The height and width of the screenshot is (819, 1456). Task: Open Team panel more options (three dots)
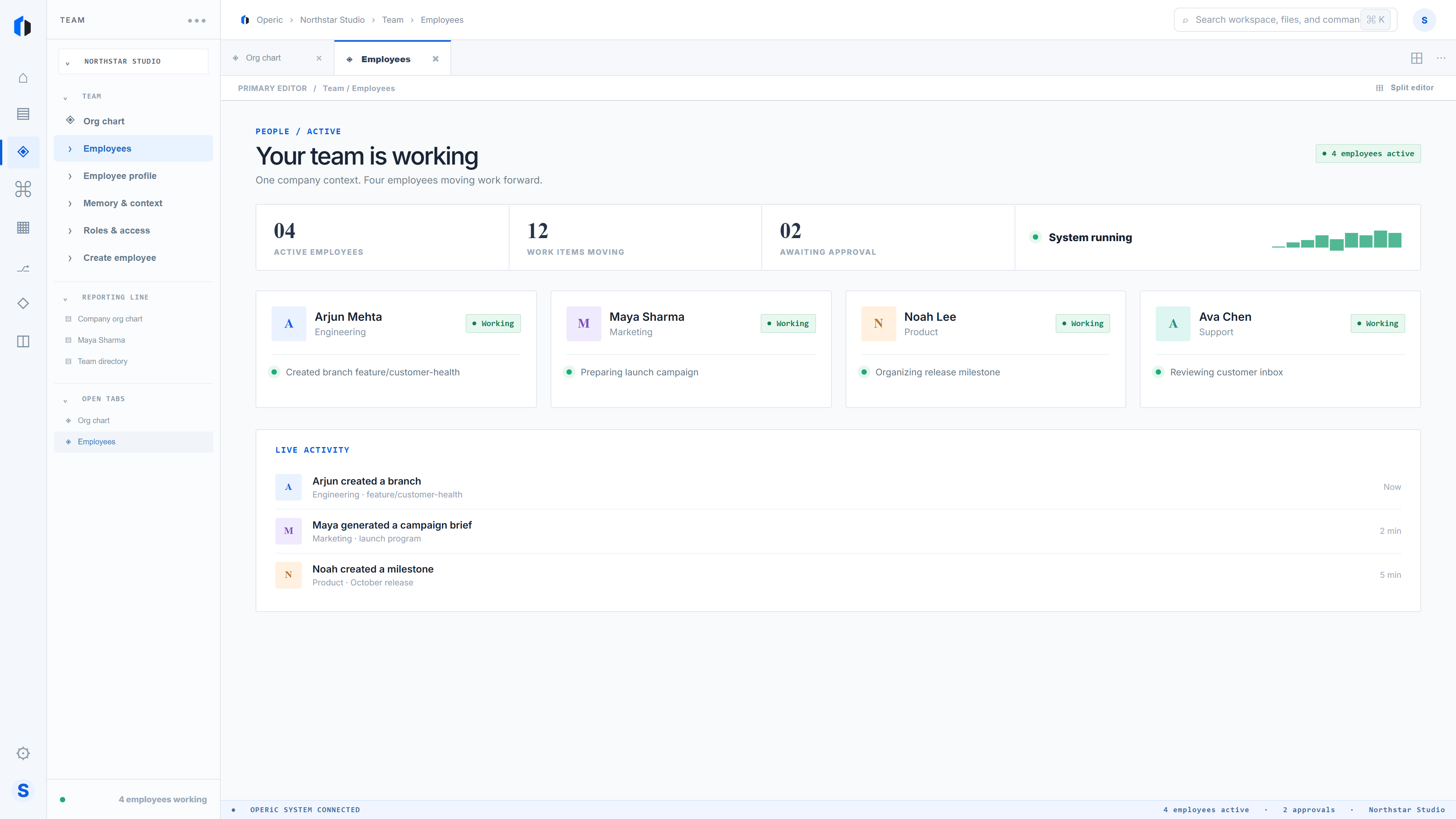coord(197,20)
